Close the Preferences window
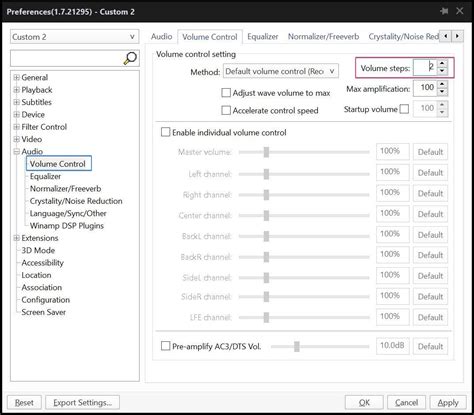 (460, 11)
